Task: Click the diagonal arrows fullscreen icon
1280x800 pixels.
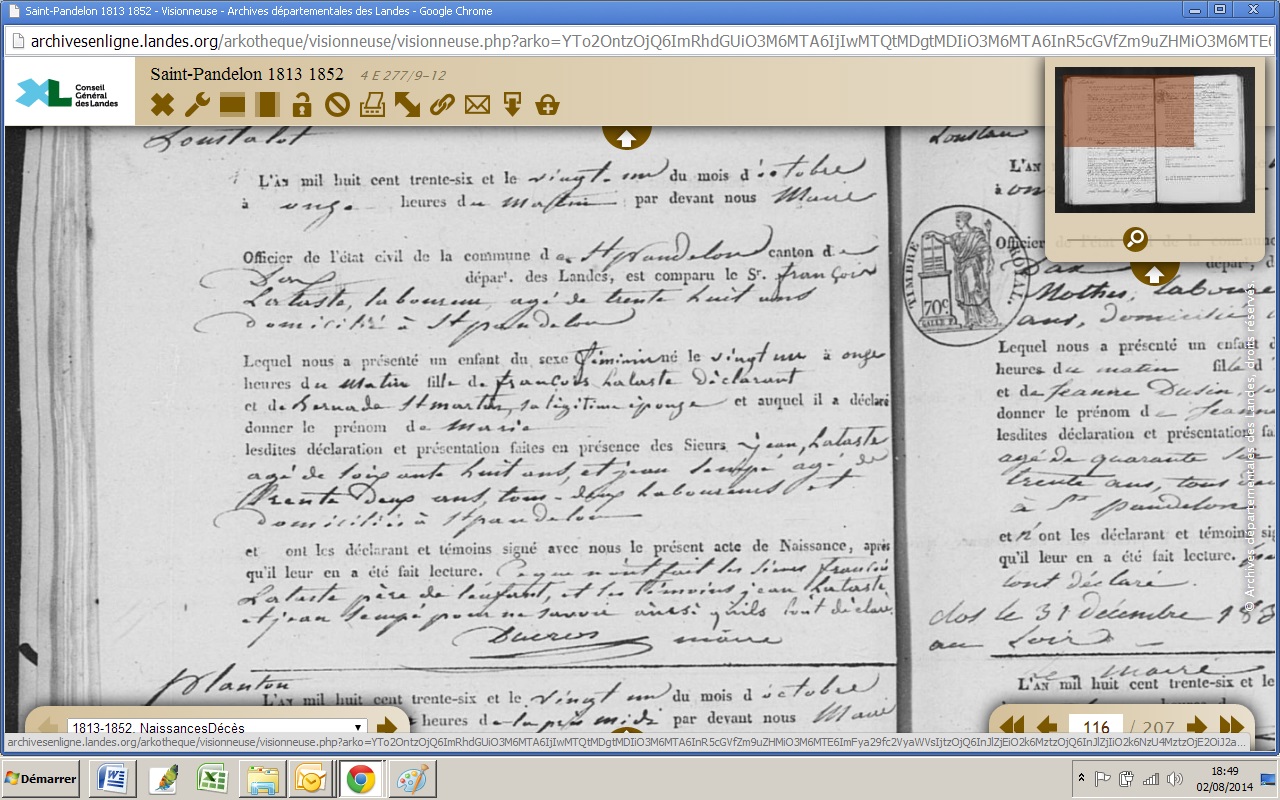Action: tap(407, 104)
